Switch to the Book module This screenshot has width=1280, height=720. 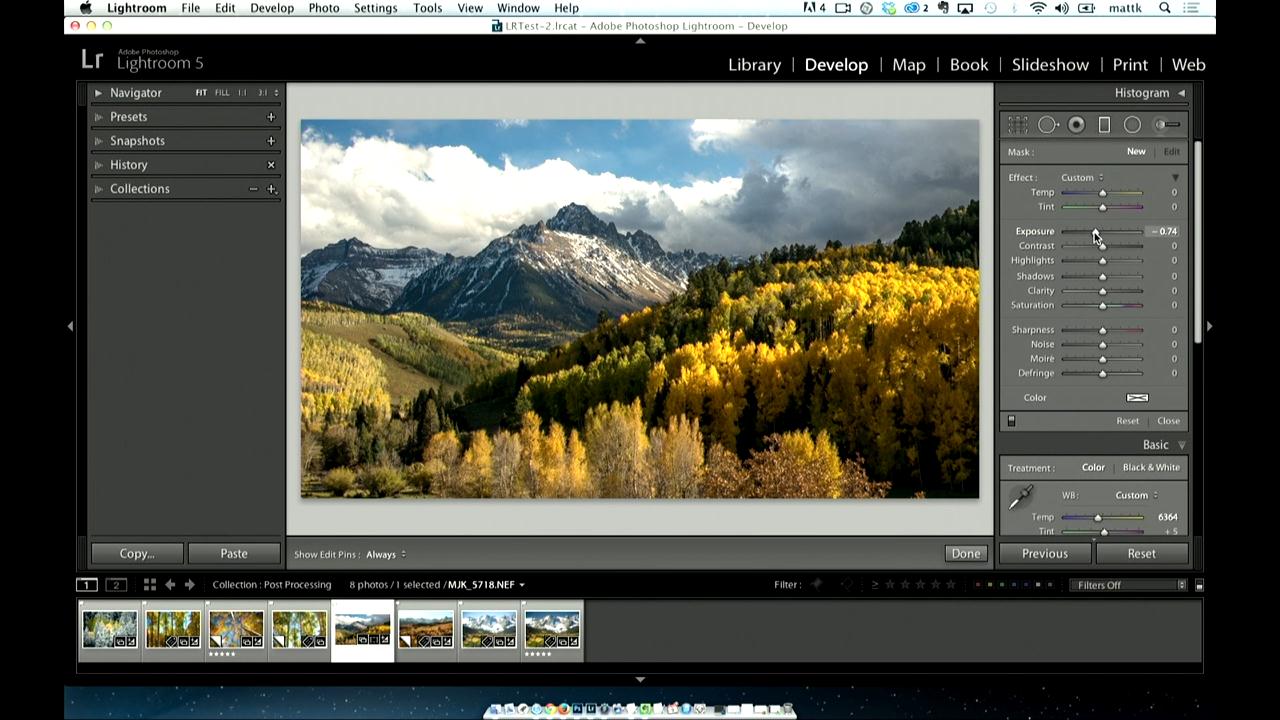968,64
